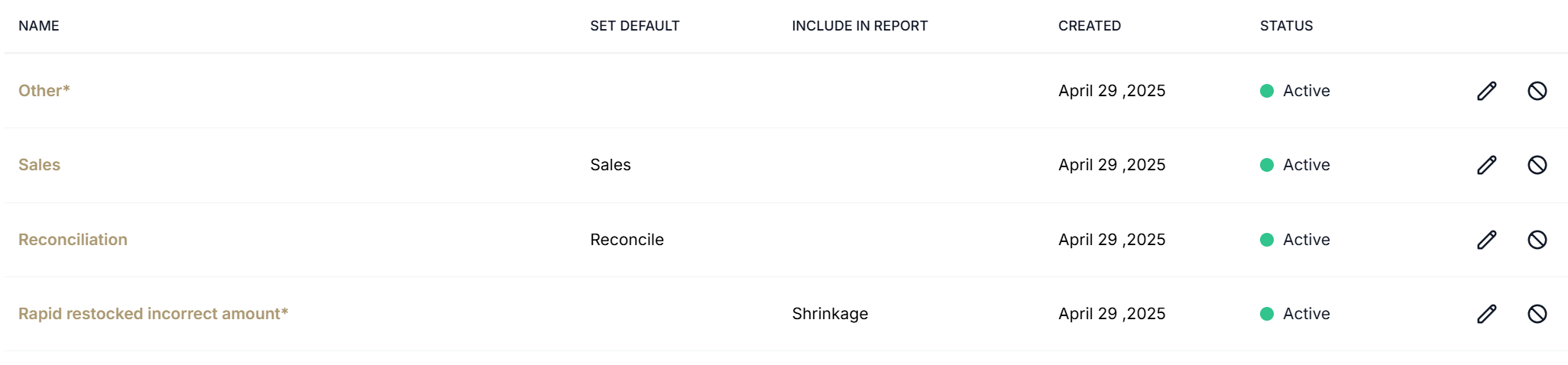Open the Sales reason link
This screenshot has height=365, width=1568.
coord(39,165)
